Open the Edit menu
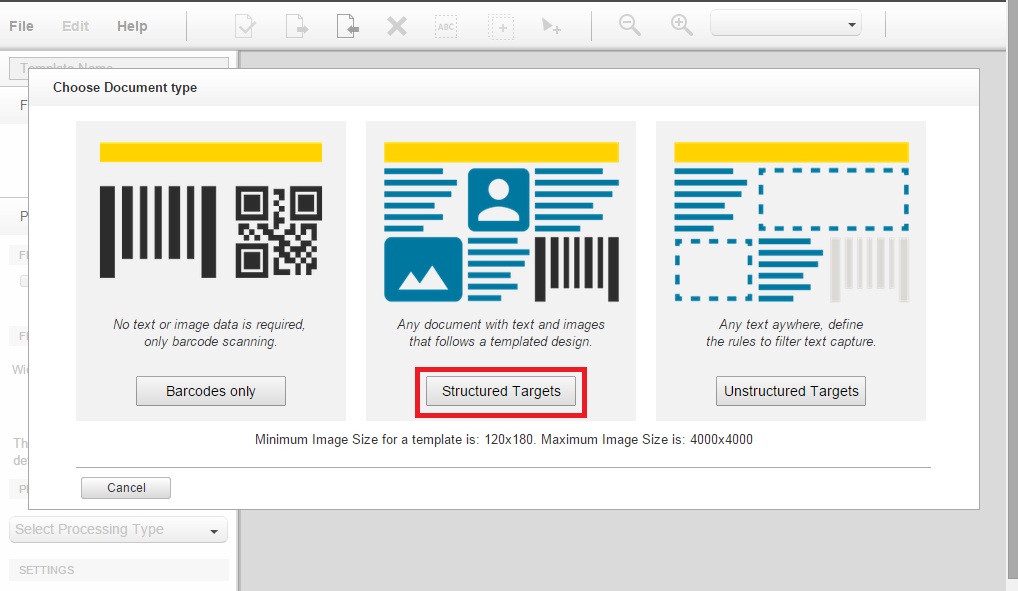 click(x=76, y=26)
